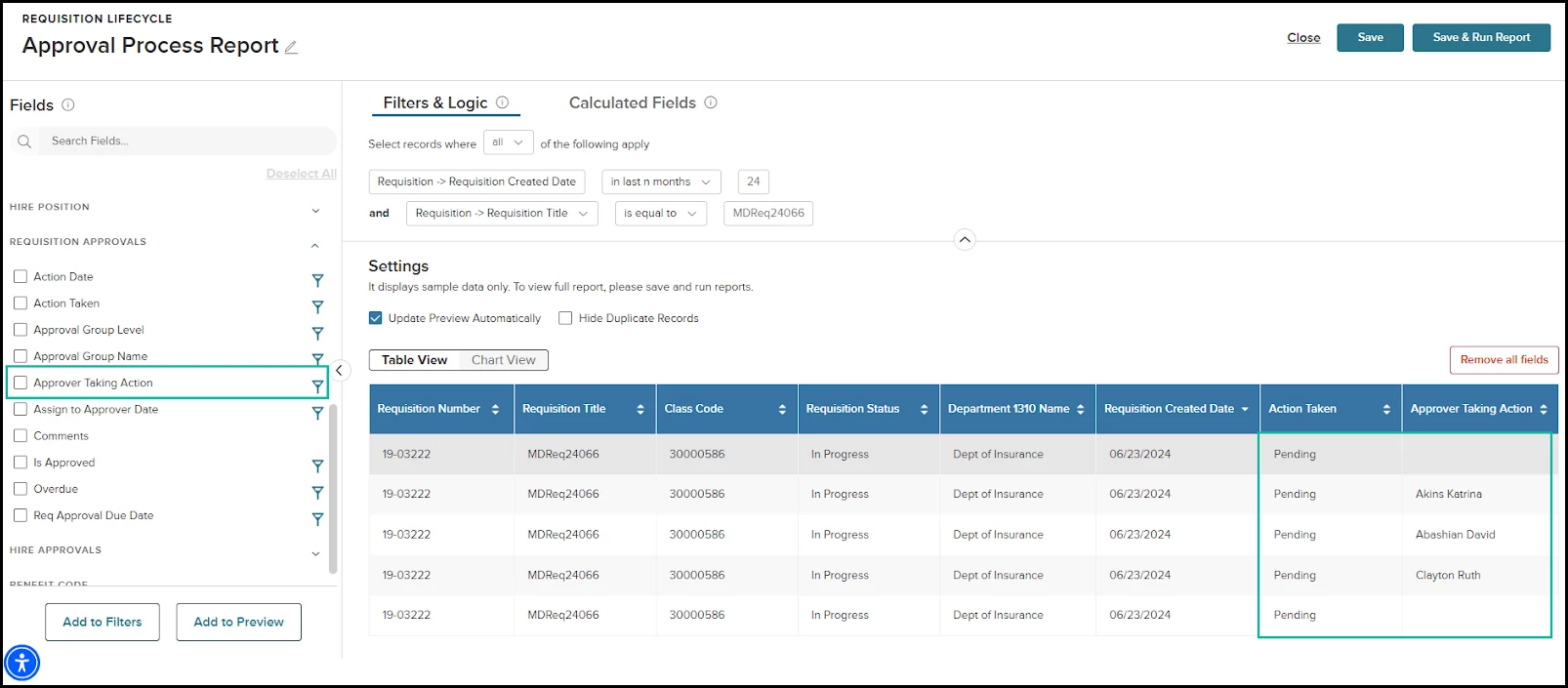This screenshot has width=1568, height=688.
Task: Switch to the Calculated Fields tab
Action: click(633, 102)
